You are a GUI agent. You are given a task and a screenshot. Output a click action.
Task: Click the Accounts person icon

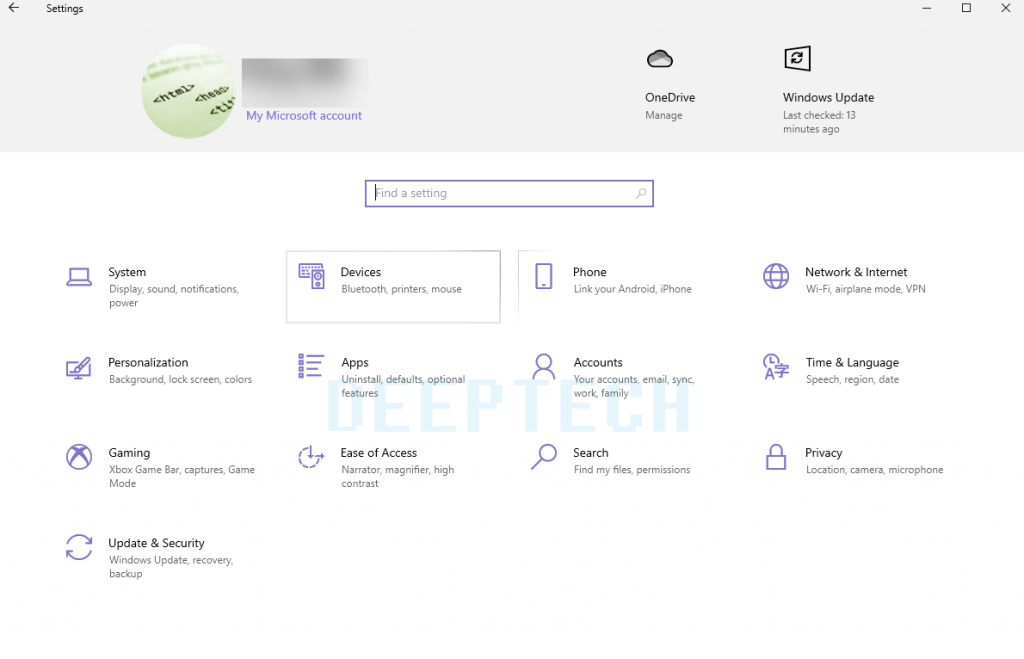543,366
